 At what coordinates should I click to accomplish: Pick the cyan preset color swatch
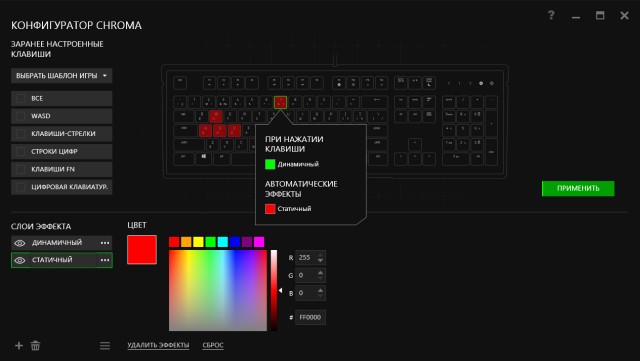click(x=222, y=242)
